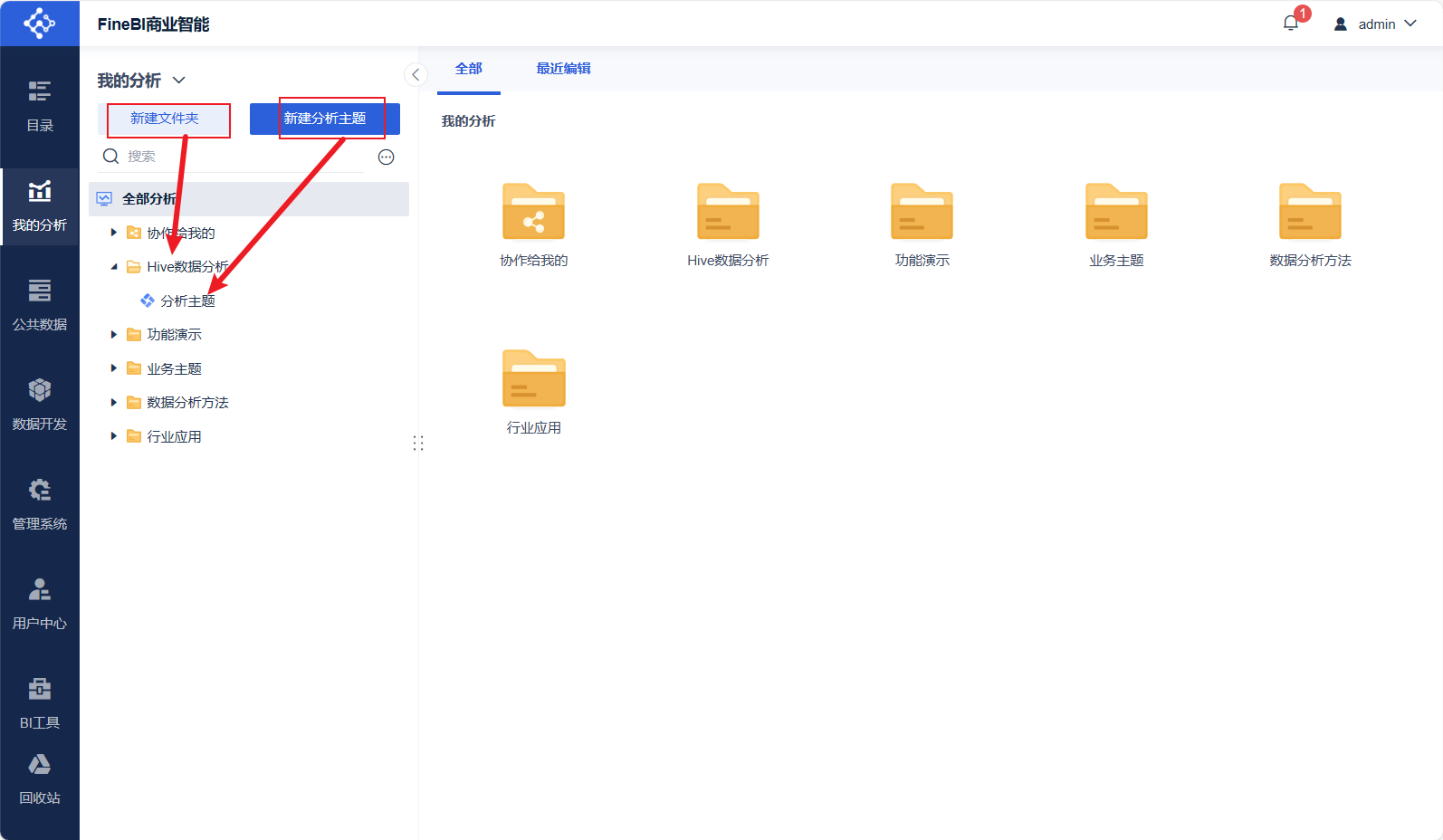Open the 回收站 recycle bin
The height and width of the screenshot is (840, 1443).
point(40,778)
